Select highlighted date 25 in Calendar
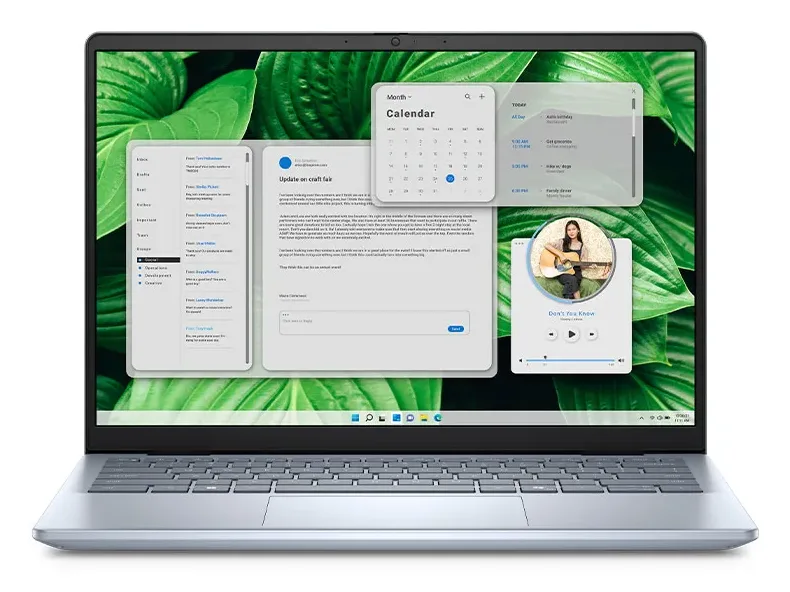 point(450,178)
